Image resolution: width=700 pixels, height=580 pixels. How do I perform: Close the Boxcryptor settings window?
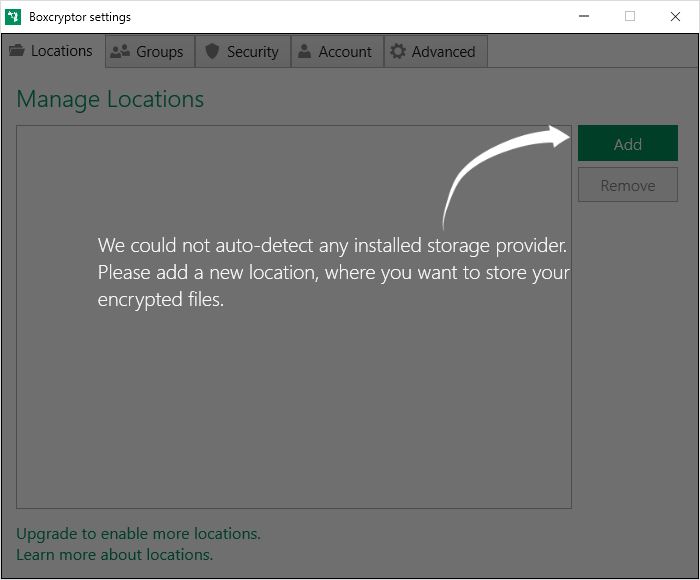tap(675, 17)
